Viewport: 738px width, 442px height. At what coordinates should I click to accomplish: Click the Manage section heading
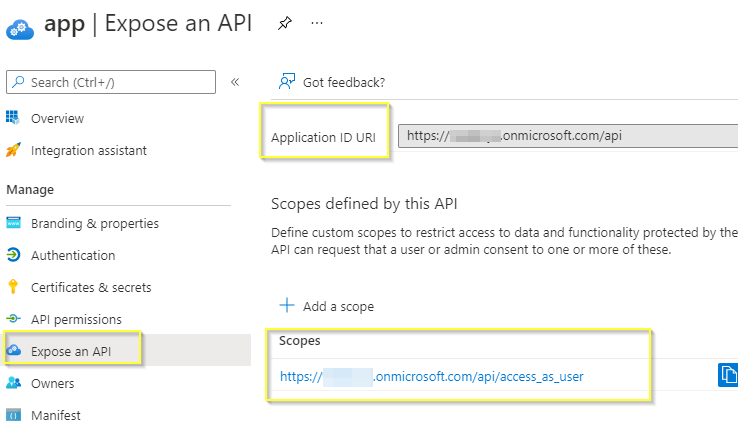pos(30,190)
